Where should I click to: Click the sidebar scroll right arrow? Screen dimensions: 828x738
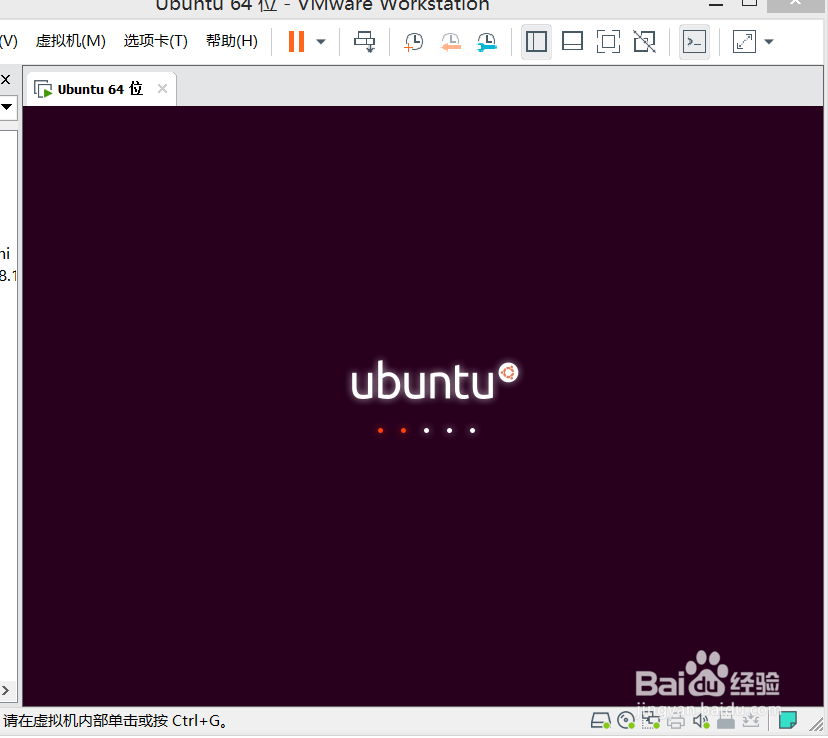click(x=5, y=690)
